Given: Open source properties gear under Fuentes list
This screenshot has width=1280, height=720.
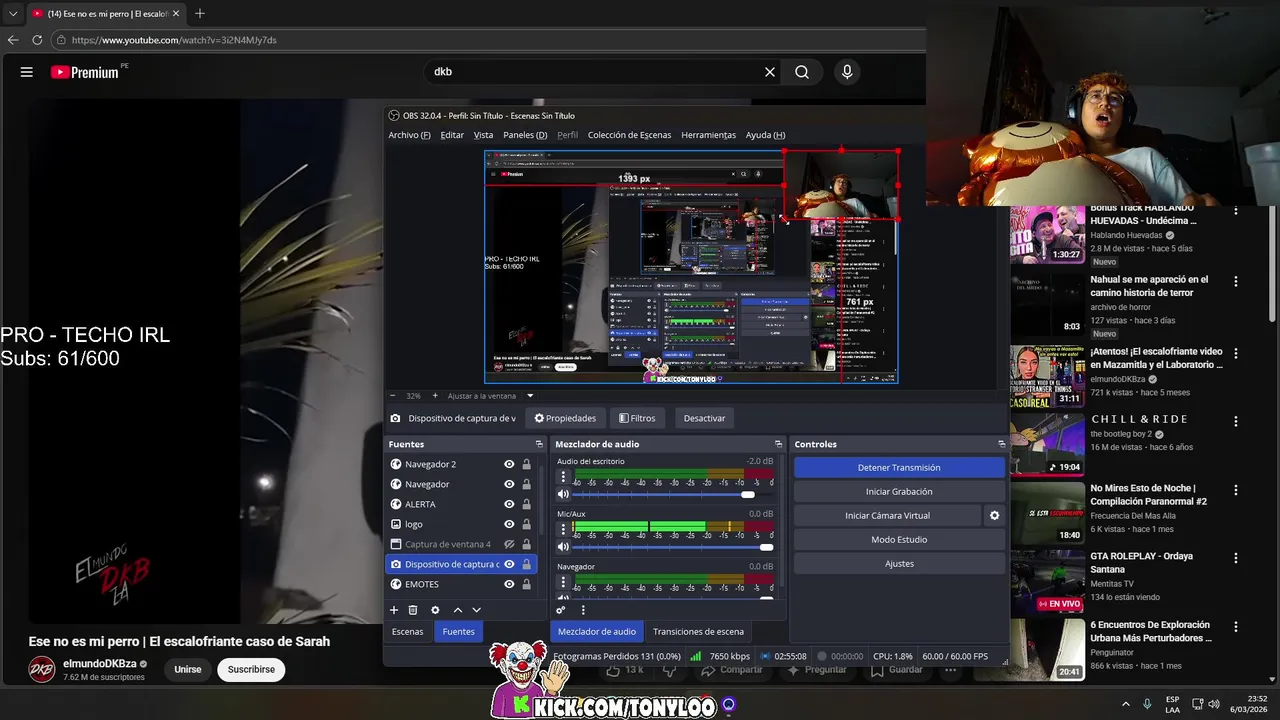Looking at the screenshot, I should tap(435, 610).
